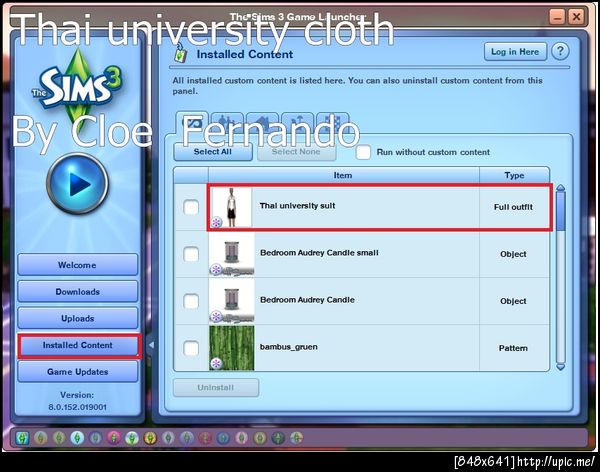The image size is (600, 472).
Task: Switch to the lots (house) tab
Action: pos(262,123)
